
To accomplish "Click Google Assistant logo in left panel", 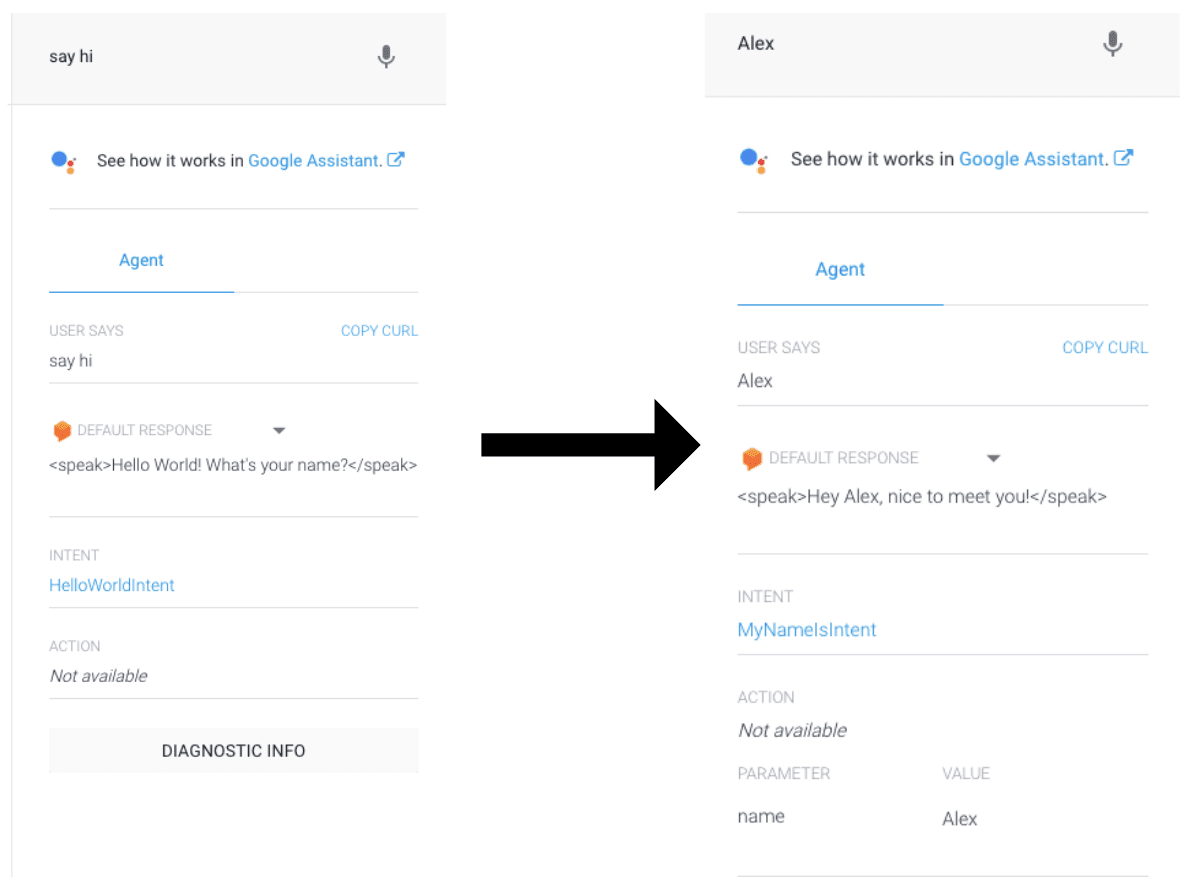I will (x=64, y=162).
